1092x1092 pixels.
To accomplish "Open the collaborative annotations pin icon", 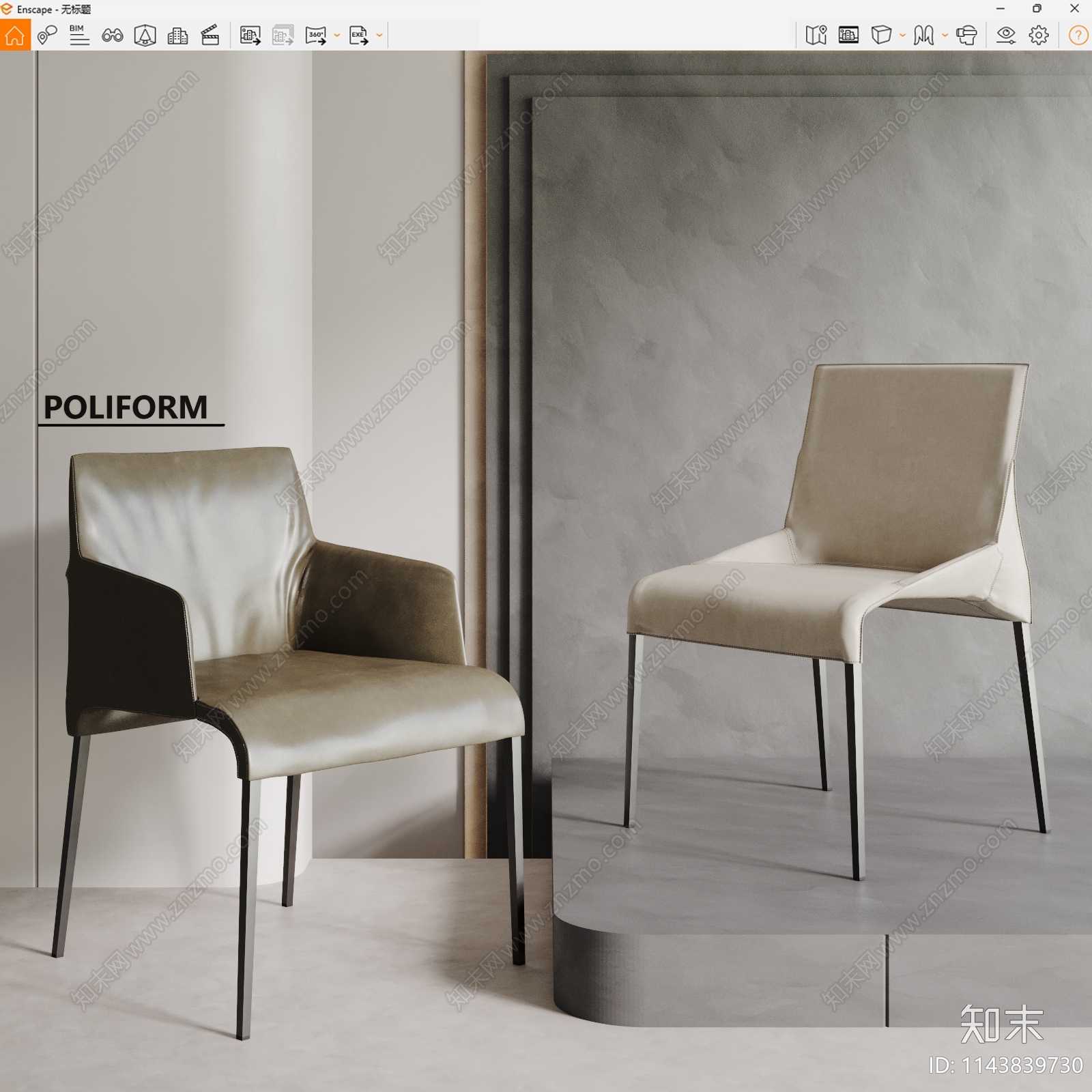I will tap(47, 35).
